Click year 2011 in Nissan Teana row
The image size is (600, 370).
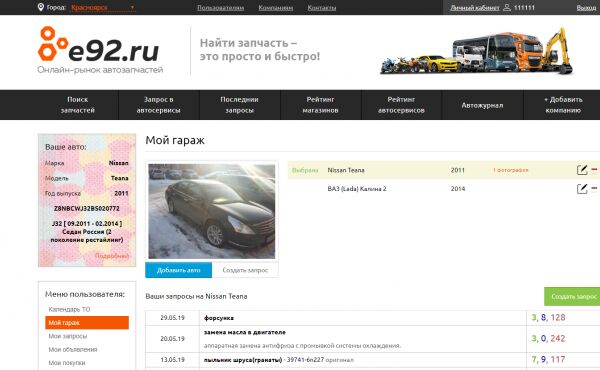tap(458, 170)
